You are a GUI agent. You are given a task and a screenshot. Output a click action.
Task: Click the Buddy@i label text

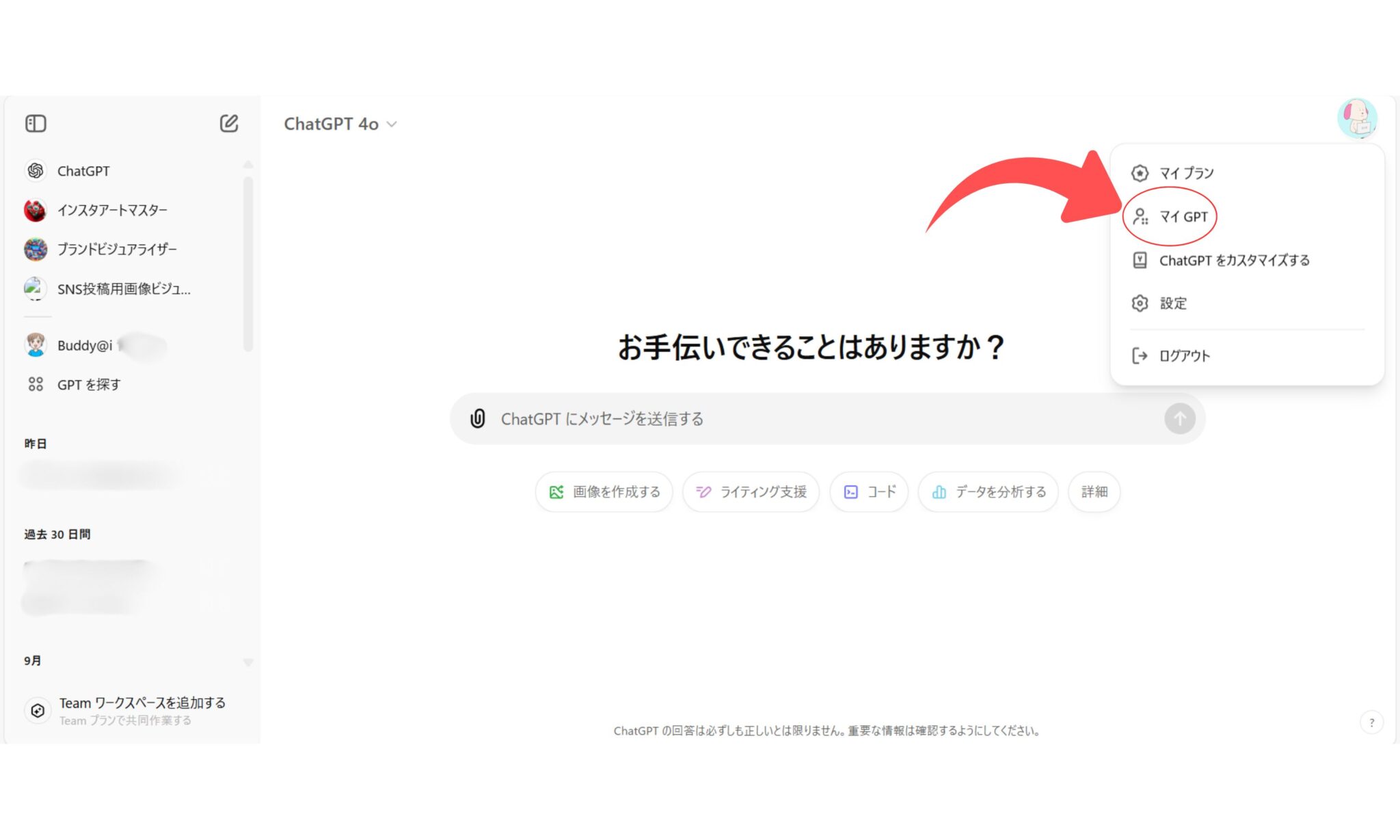85,345
